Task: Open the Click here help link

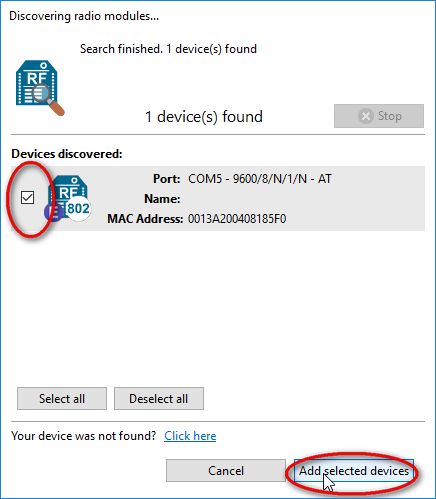Action: tap(190, 436)
